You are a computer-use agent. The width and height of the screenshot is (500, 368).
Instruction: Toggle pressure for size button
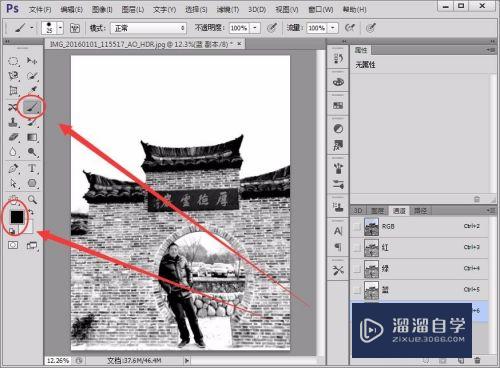(371, 28)
